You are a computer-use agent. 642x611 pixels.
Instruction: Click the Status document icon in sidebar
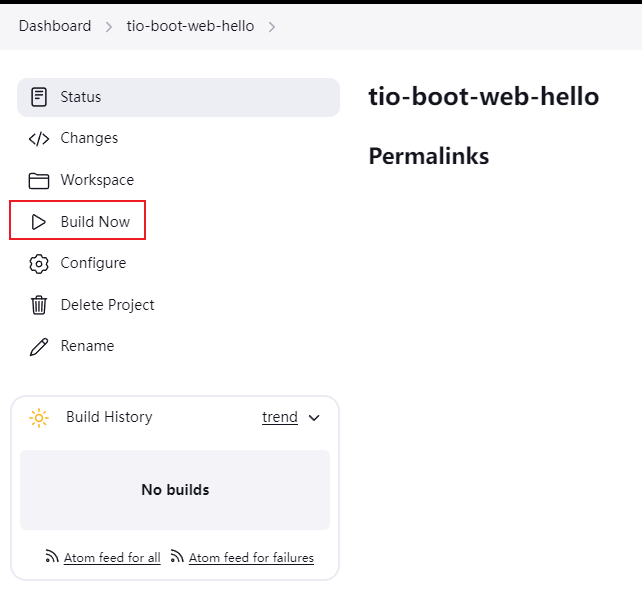tap(39, 97)
